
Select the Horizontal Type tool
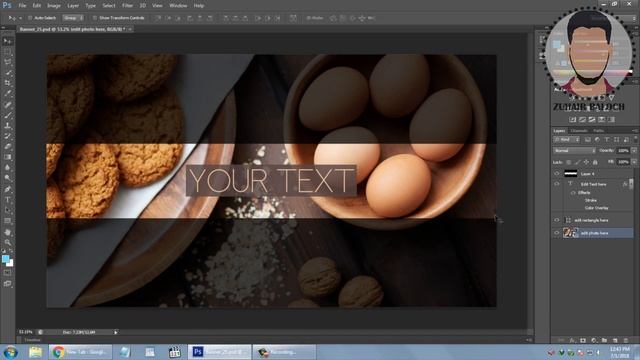[7, 200]
